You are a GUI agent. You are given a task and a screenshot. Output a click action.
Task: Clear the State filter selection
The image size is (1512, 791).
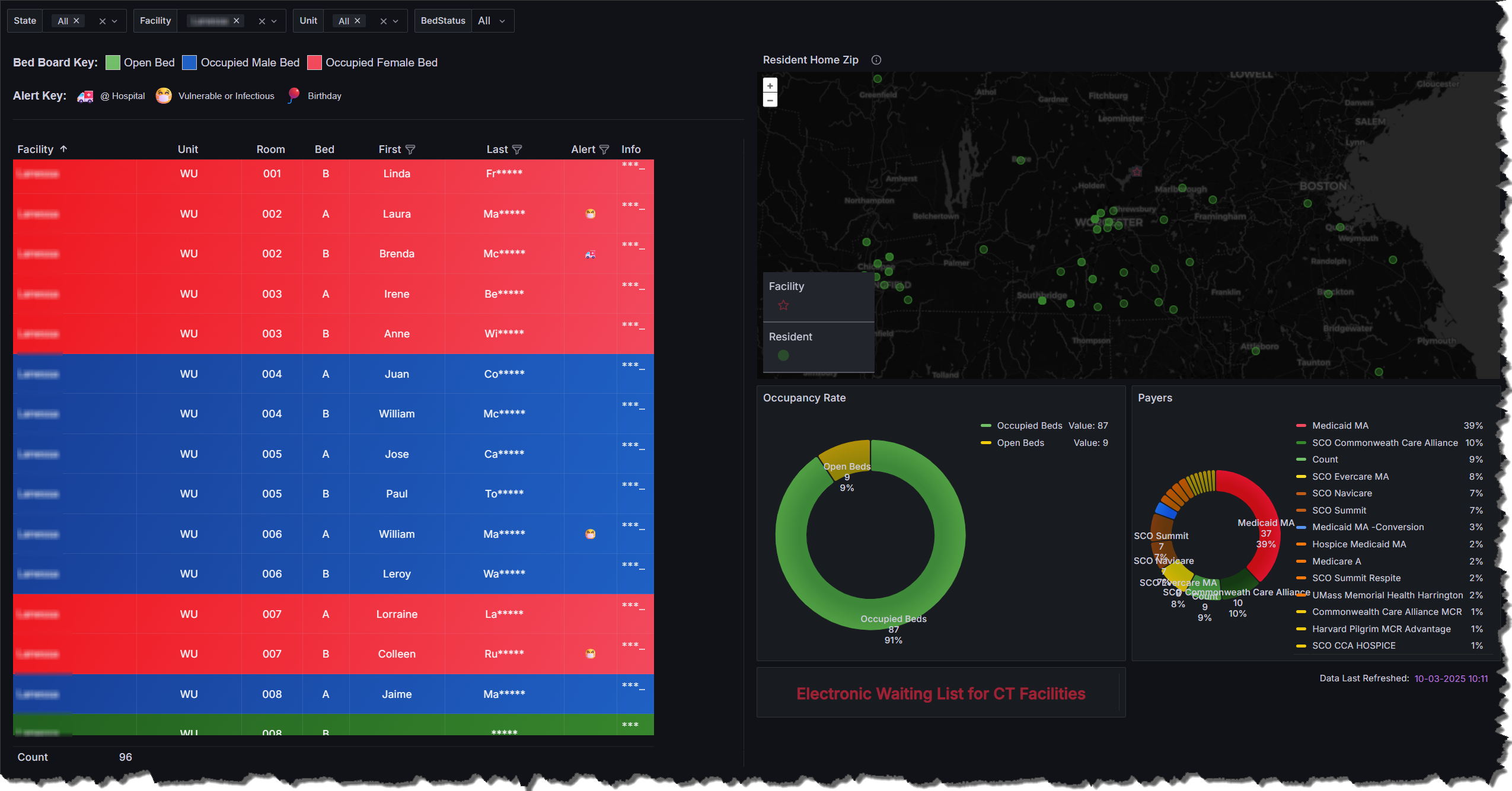click(102, 21)
